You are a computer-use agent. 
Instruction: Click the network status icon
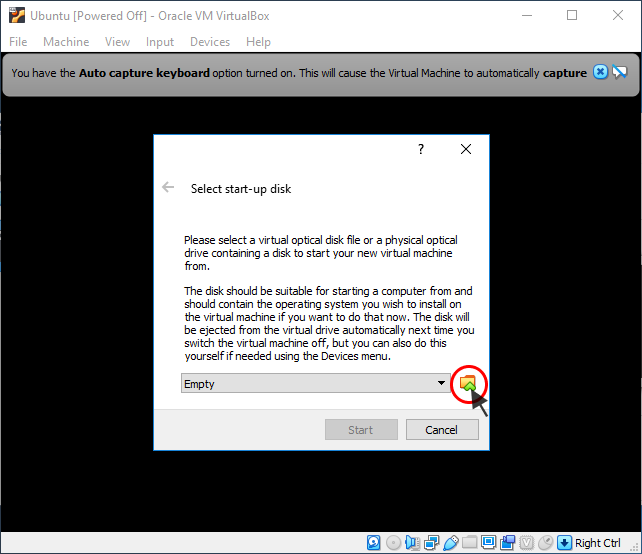[x=431, y=543]
